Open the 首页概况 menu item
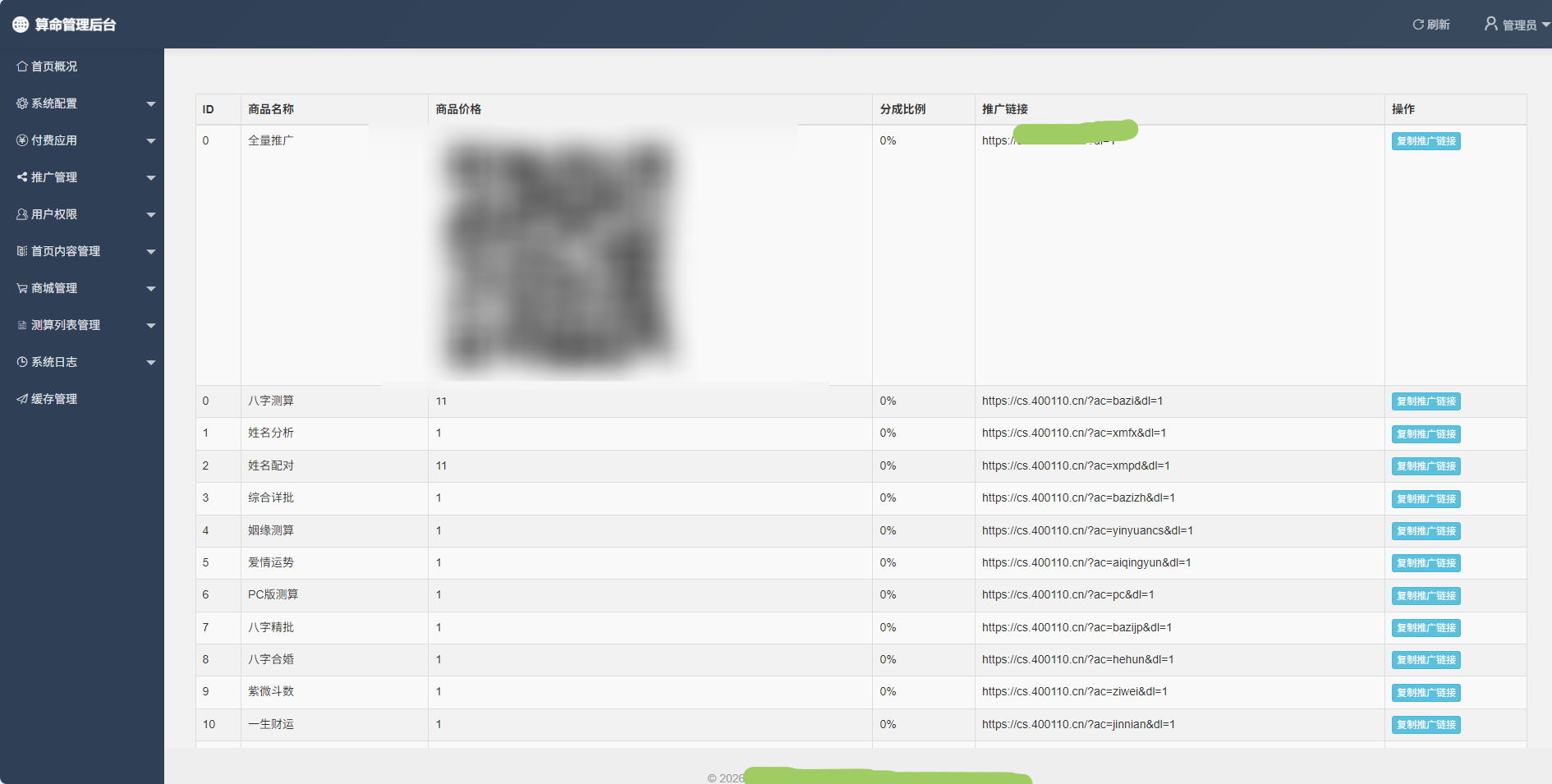 click(54, 66)
